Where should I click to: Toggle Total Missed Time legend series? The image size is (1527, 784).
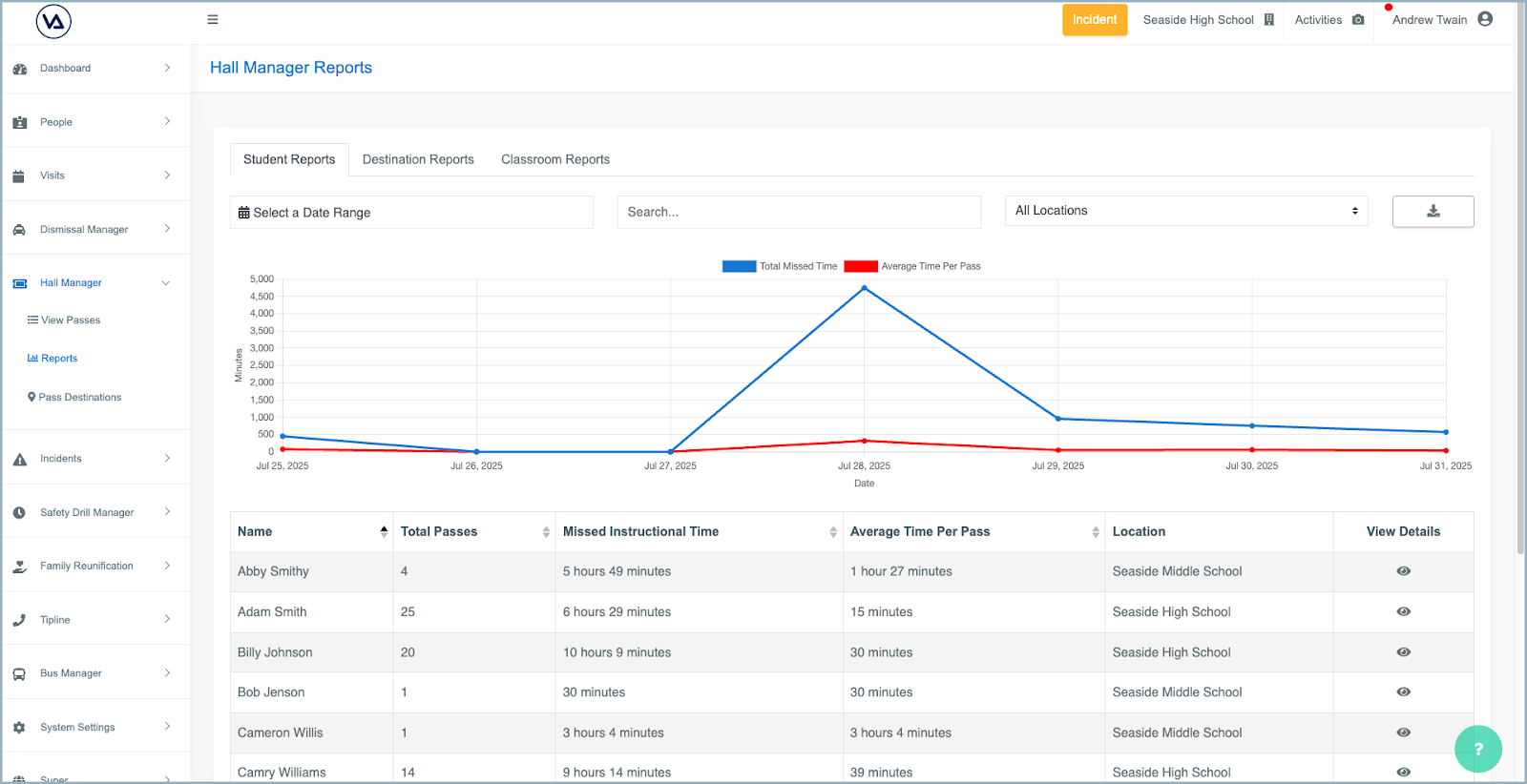click(780, 266)
